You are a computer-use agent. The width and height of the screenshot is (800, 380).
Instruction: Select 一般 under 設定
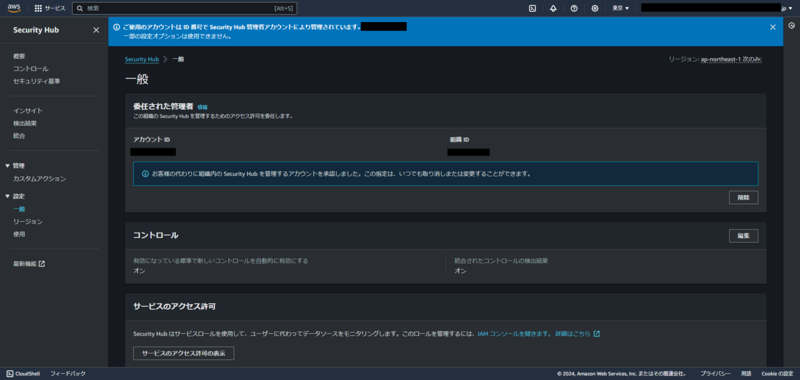coord(19,209)
